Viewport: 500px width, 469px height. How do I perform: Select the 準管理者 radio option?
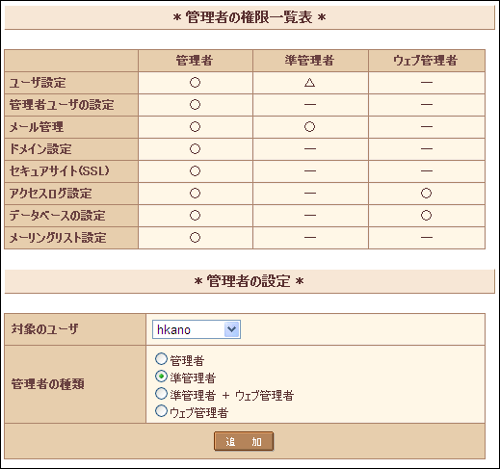(x=161, y=376)
